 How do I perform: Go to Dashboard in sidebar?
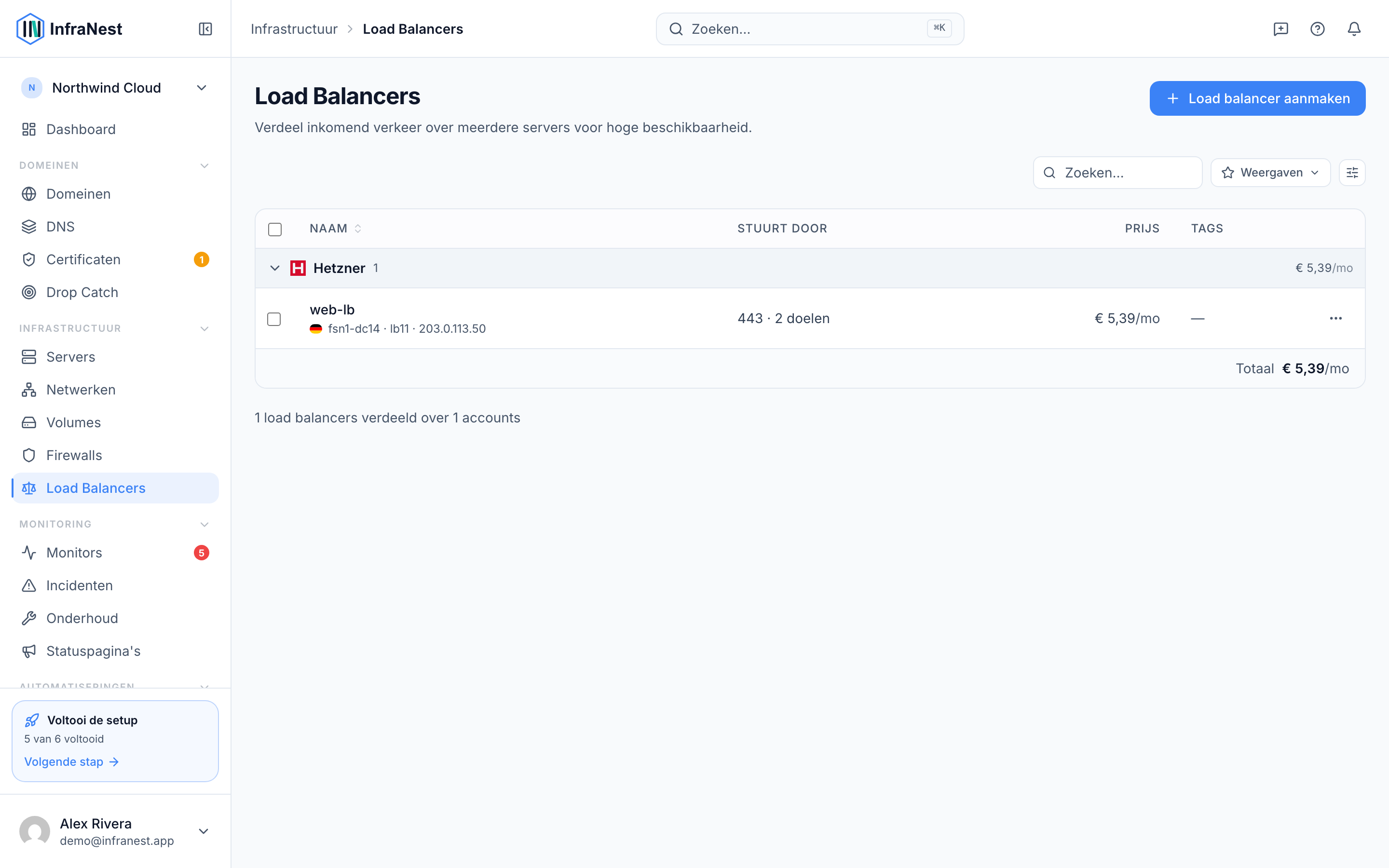[x=115, y=129]
